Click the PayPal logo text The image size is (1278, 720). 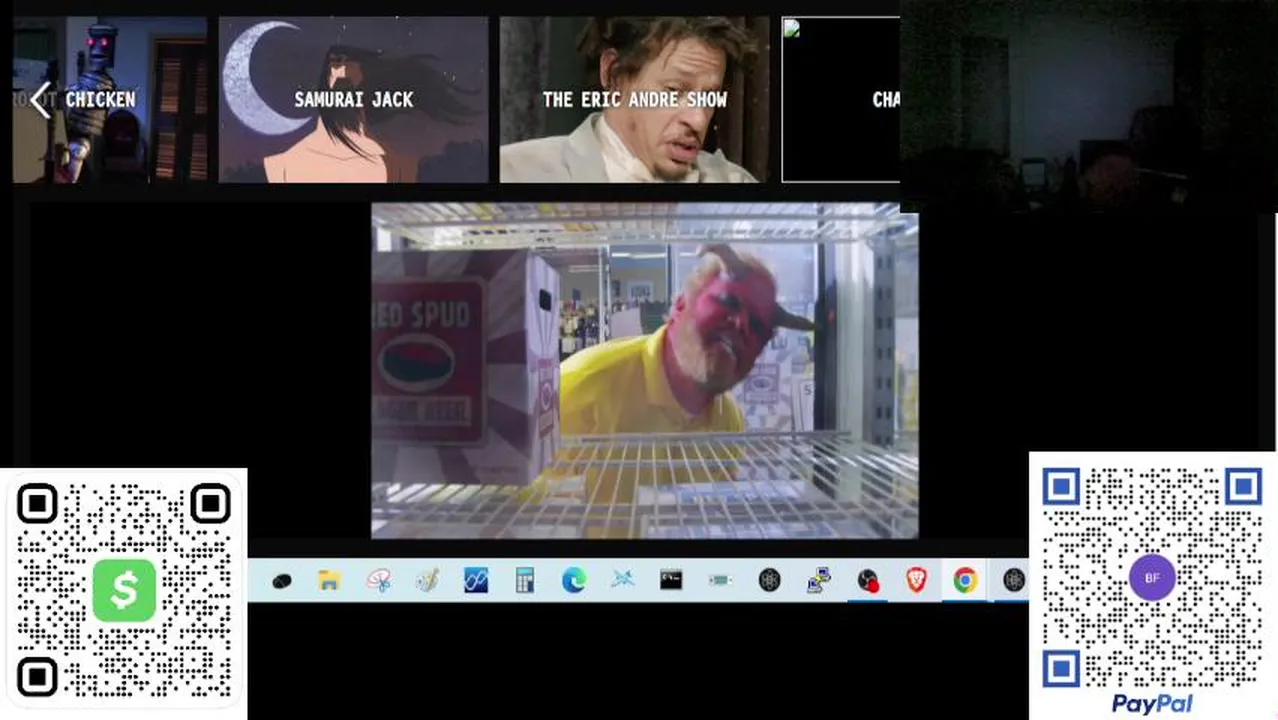click(1152, 704)
